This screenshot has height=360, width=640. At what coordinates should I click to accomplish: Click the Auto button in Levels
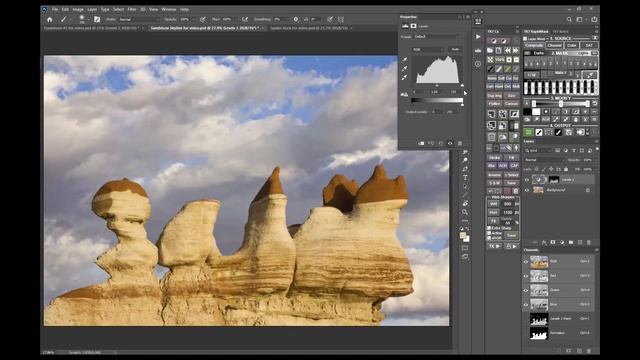pos(455,49)
